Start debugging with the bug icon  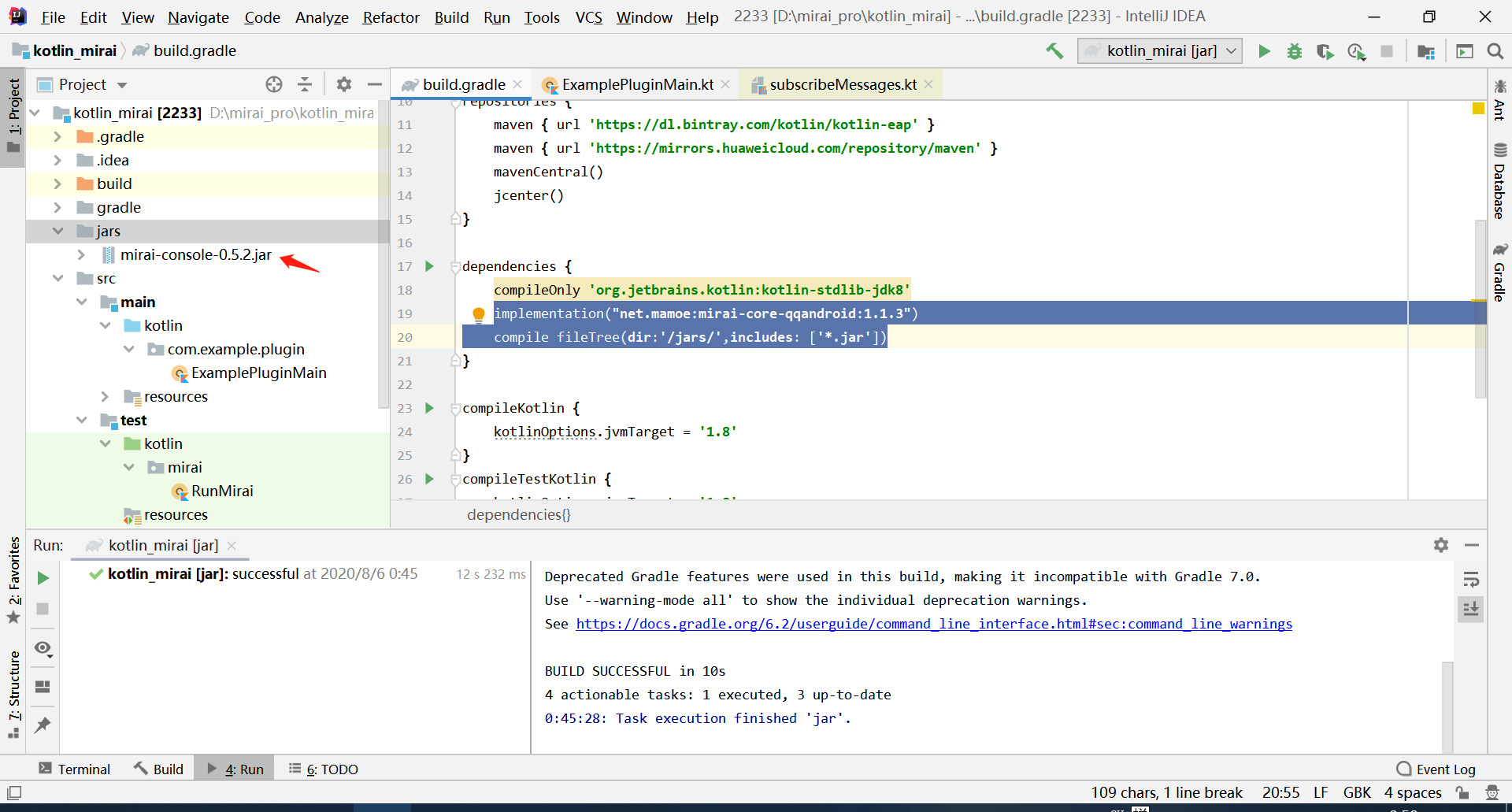[1295, 51]
